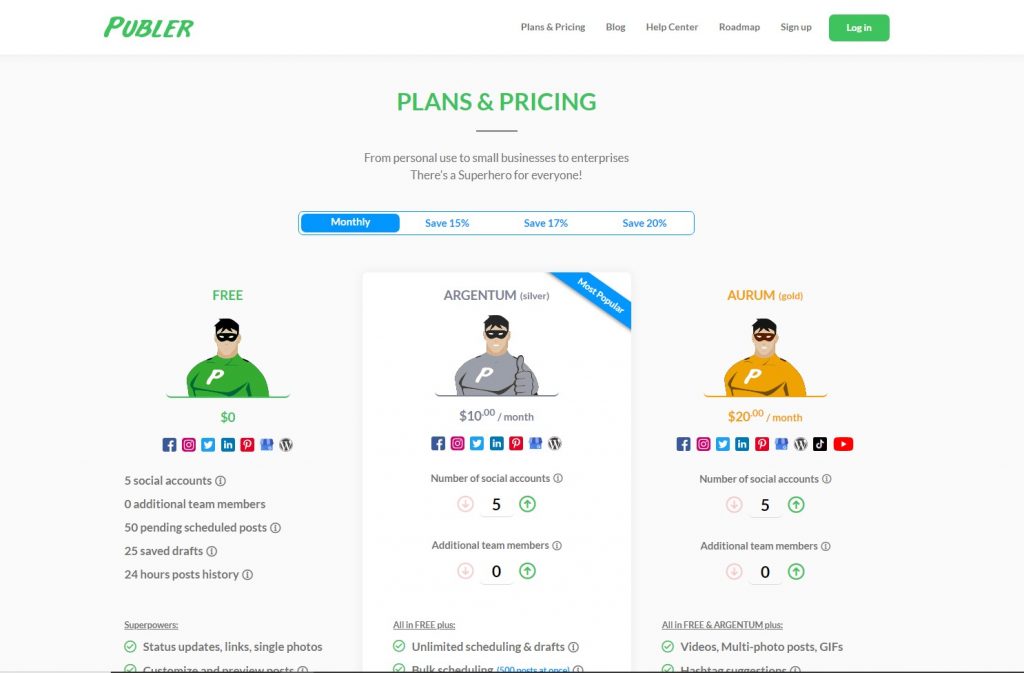Click the Pinterest icon in ARGENTUM plan
The width and height of the screenshot is (1024, 673).
516,443
